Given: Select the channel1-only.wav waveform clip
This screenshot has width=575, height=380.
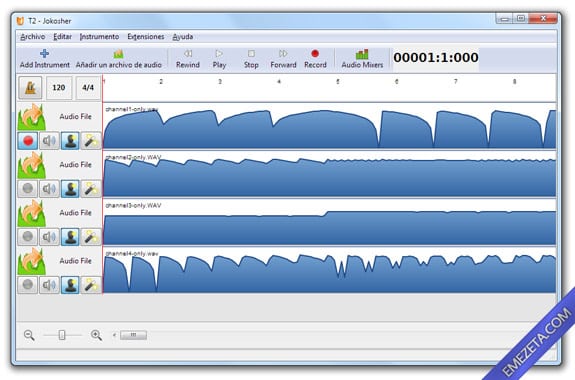Looking at the screenshot, I should coord(330,127).
